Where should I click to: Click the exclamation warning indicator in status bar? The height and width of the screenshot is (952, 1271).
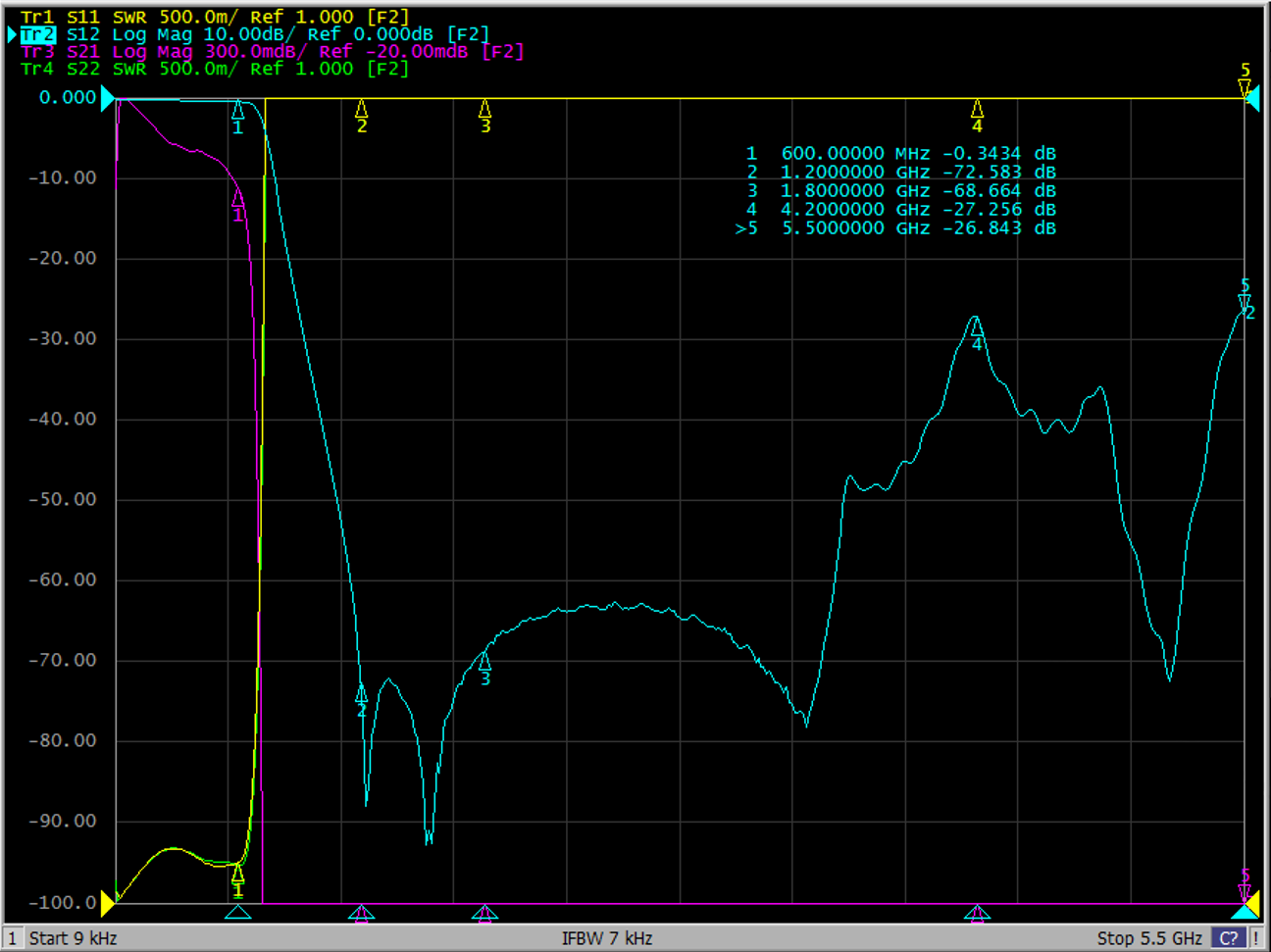[x=1256, y=938]
